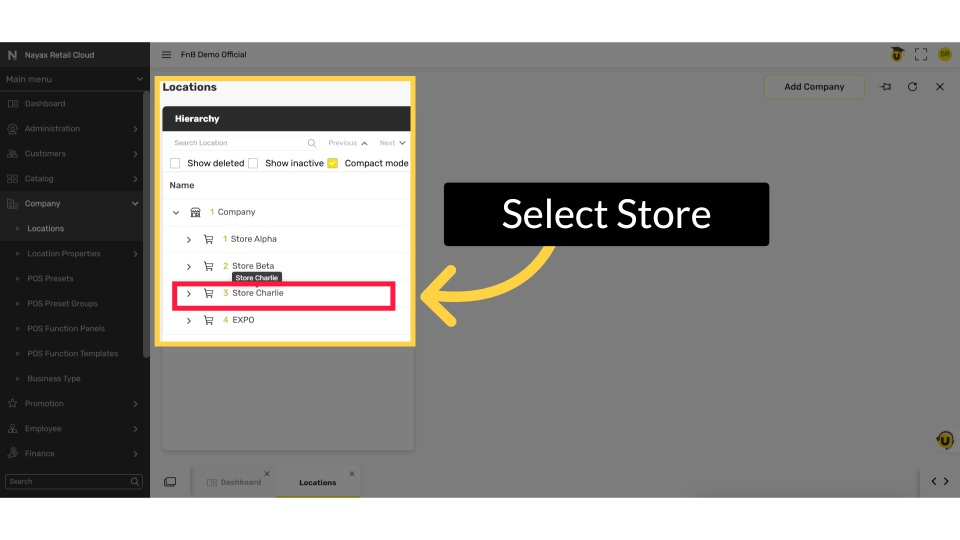Click the fullscreen icon in top bar
Image resolution: width=960 pixels, height=540 pixels.
(x=921, y=55)
